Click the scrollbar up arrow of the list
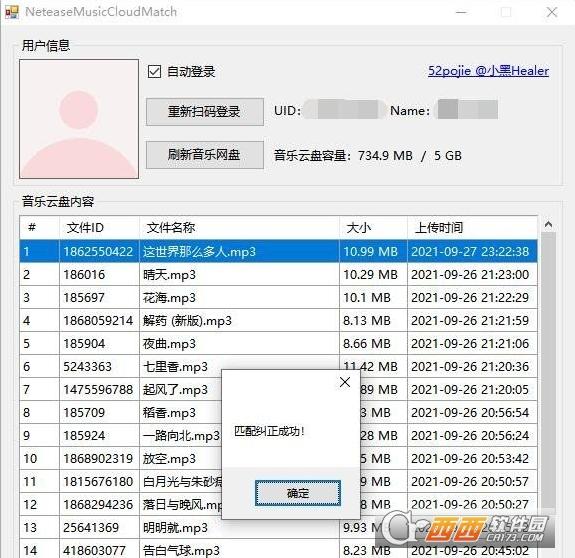This screenshot has height=558, width=575. click(x=548, y=224)
